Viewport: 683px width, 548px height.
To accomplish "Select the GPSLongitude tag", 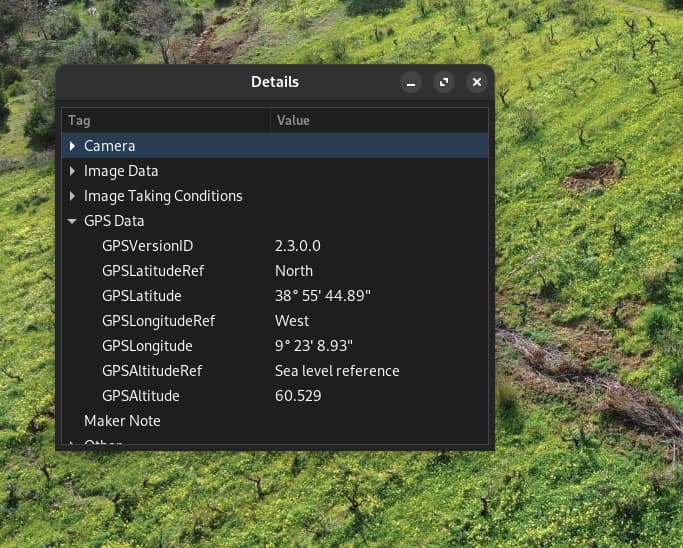I will [147, 346].
